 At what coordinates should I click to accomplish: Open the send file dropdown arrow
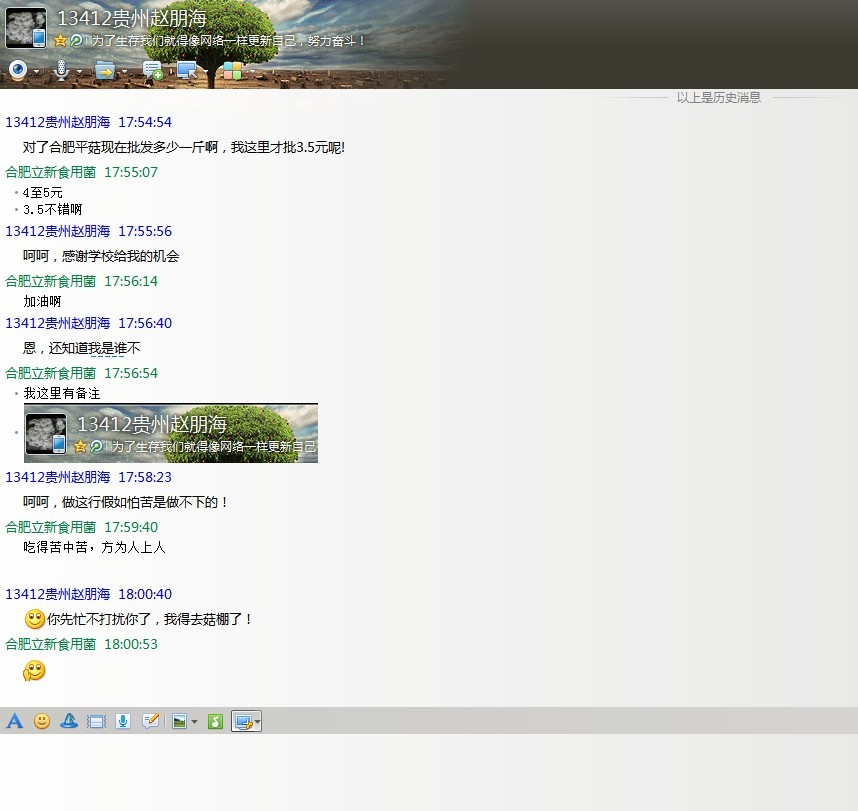[x=125, y=71]
